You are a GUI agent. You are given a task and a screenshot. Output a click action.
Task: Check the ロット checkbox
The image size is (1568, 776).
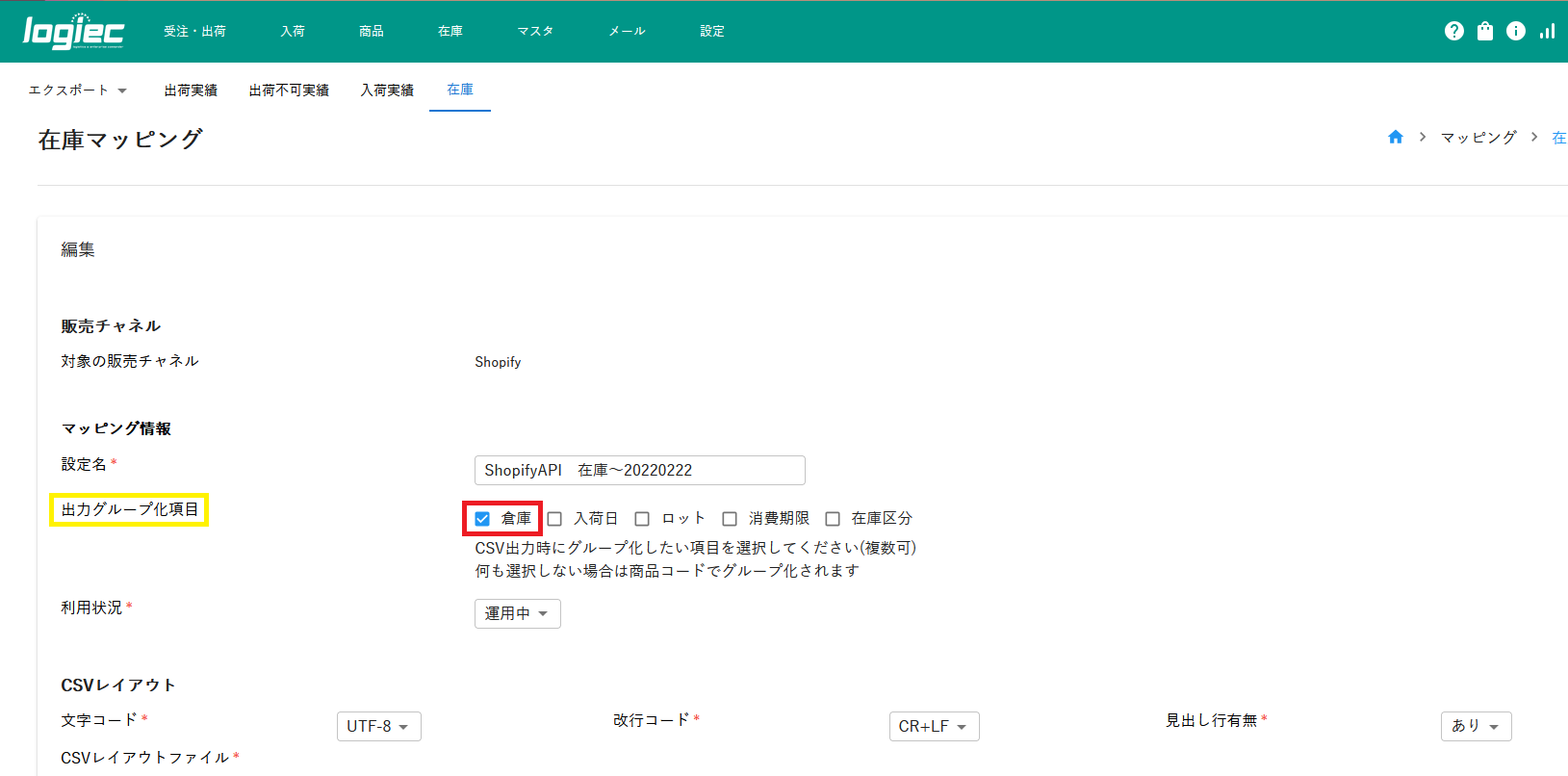click(x=642, y=519)
